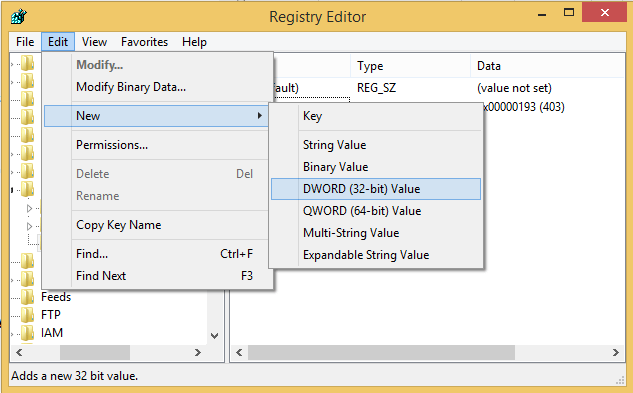
Task: Click the Registry Editor app icon in title bar
Action: tap(19, 17)
